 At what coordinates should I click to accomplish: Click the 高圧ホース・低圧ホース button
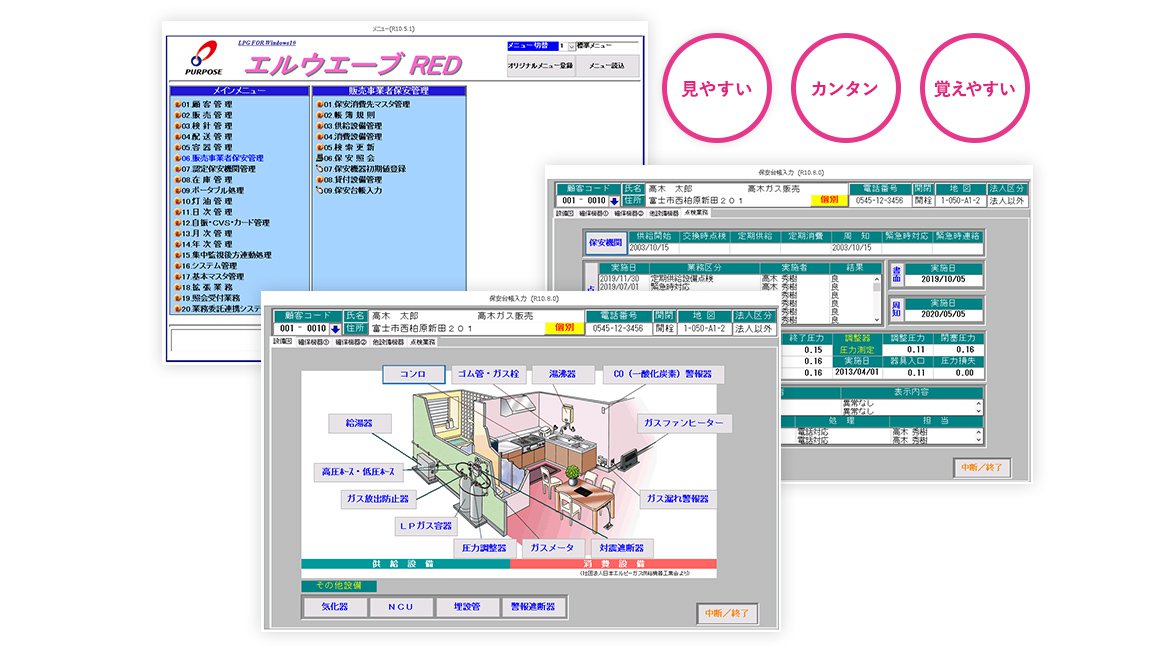coord(358,472)
